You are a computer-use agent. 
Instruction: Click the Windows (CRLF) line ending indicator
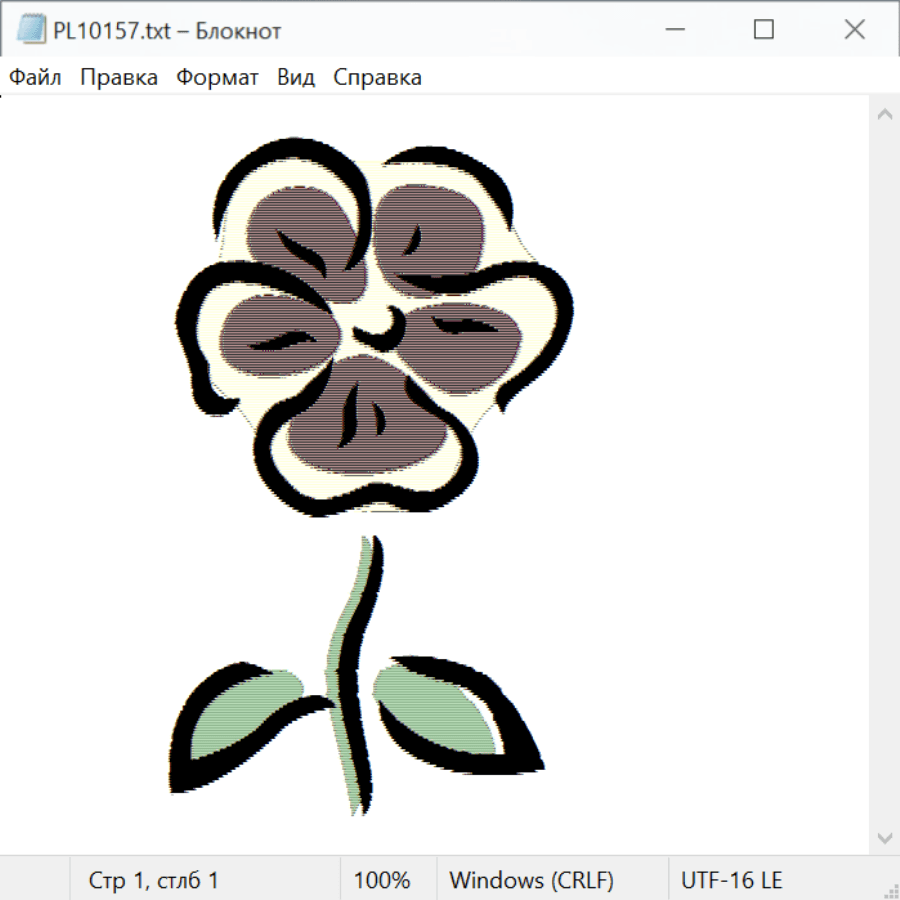point(531,880)
